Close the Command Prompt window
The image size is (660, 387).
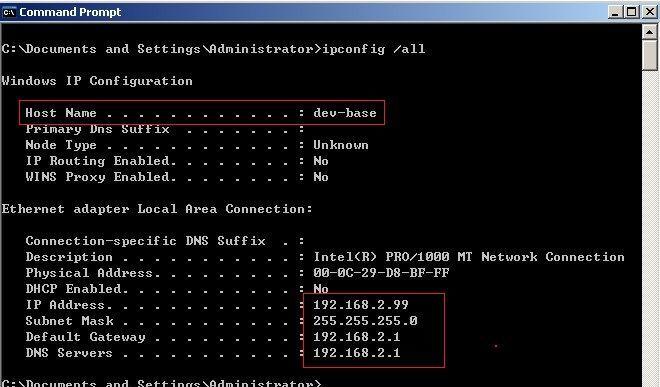[x=650, y=12]
